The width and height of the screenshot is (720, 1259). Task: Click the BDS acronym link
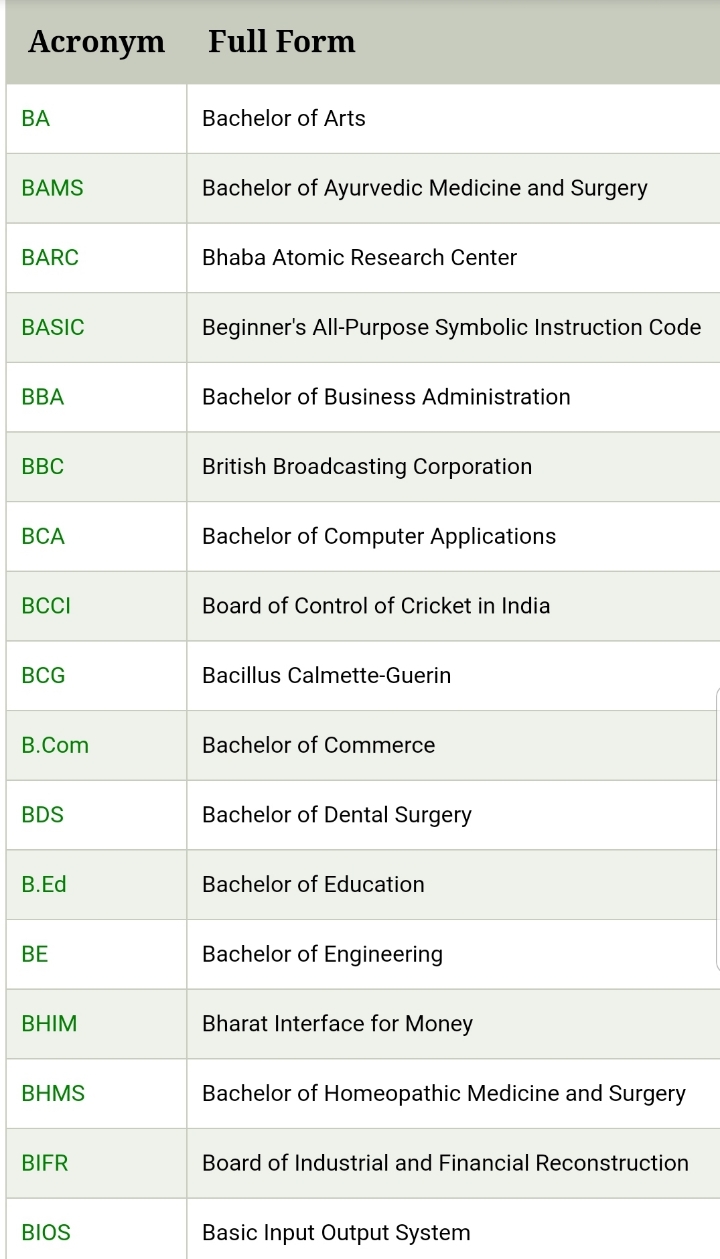click(x=43, y=815)
